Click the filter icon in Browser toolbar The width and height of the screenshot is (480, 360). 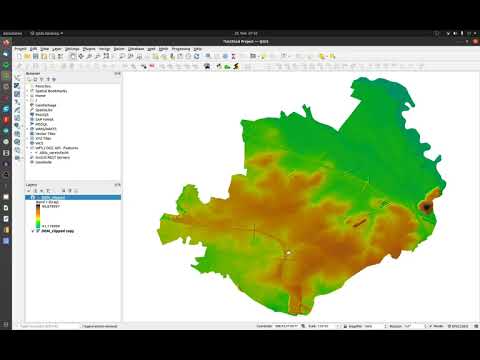coord(42,79)
